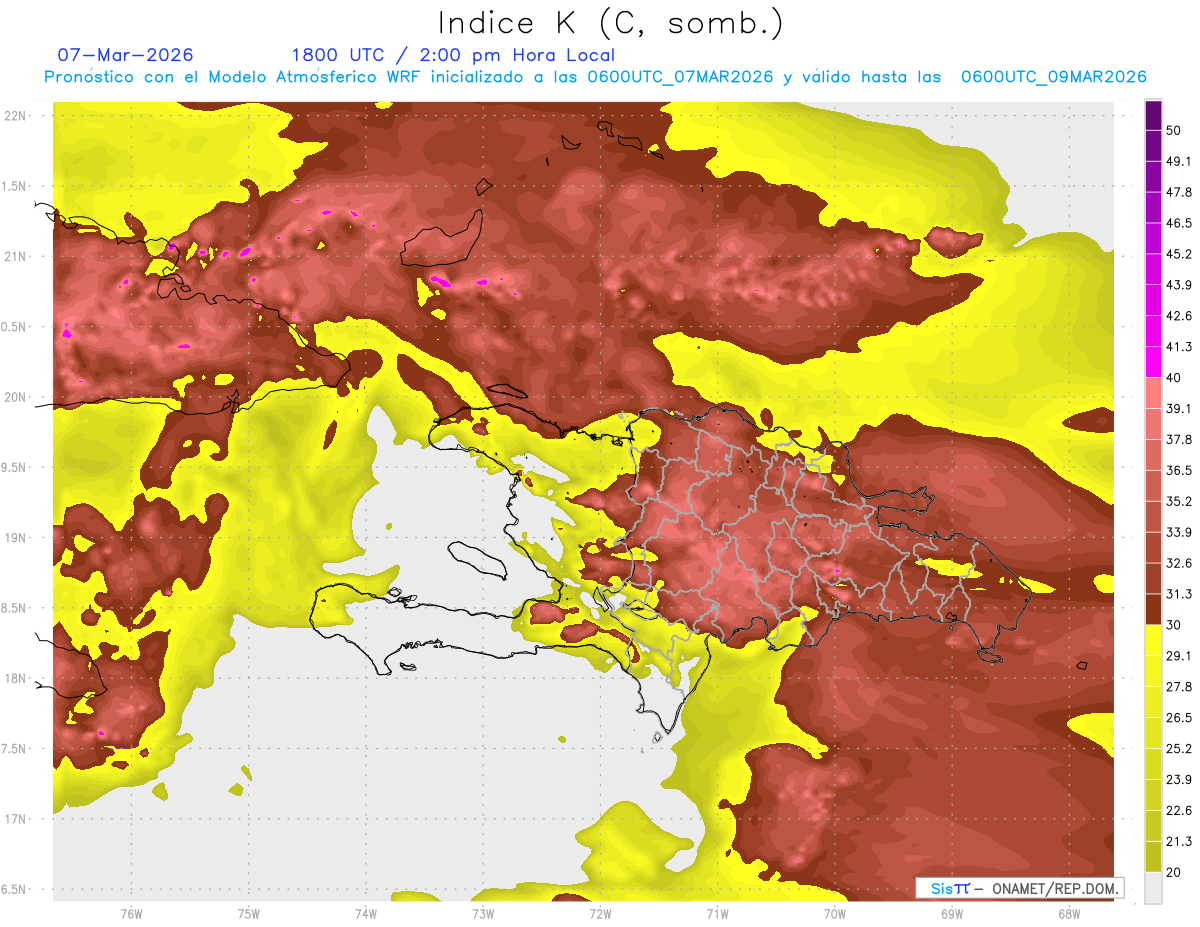Click the legend value 27.8
Viewport: 1200px width, 927px height.
tap(1179, 687)
